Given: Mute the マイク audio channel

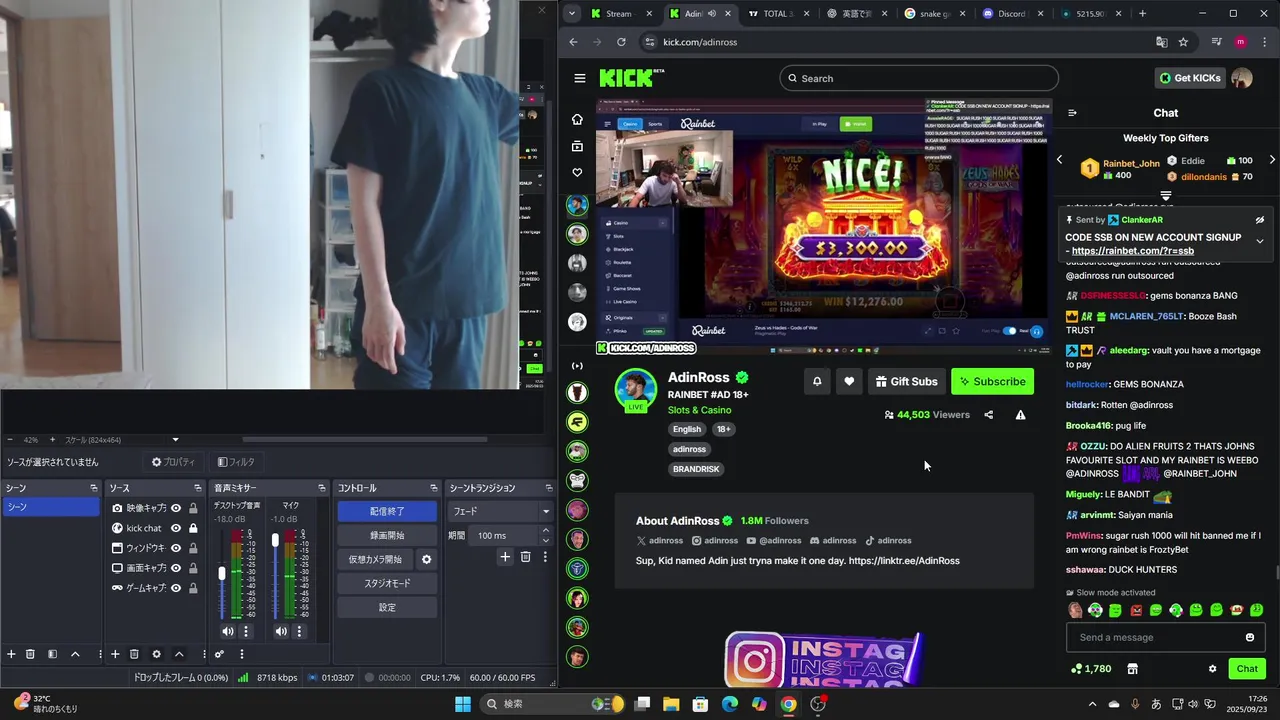Looking at the screenshot, I should pos(280,631).
